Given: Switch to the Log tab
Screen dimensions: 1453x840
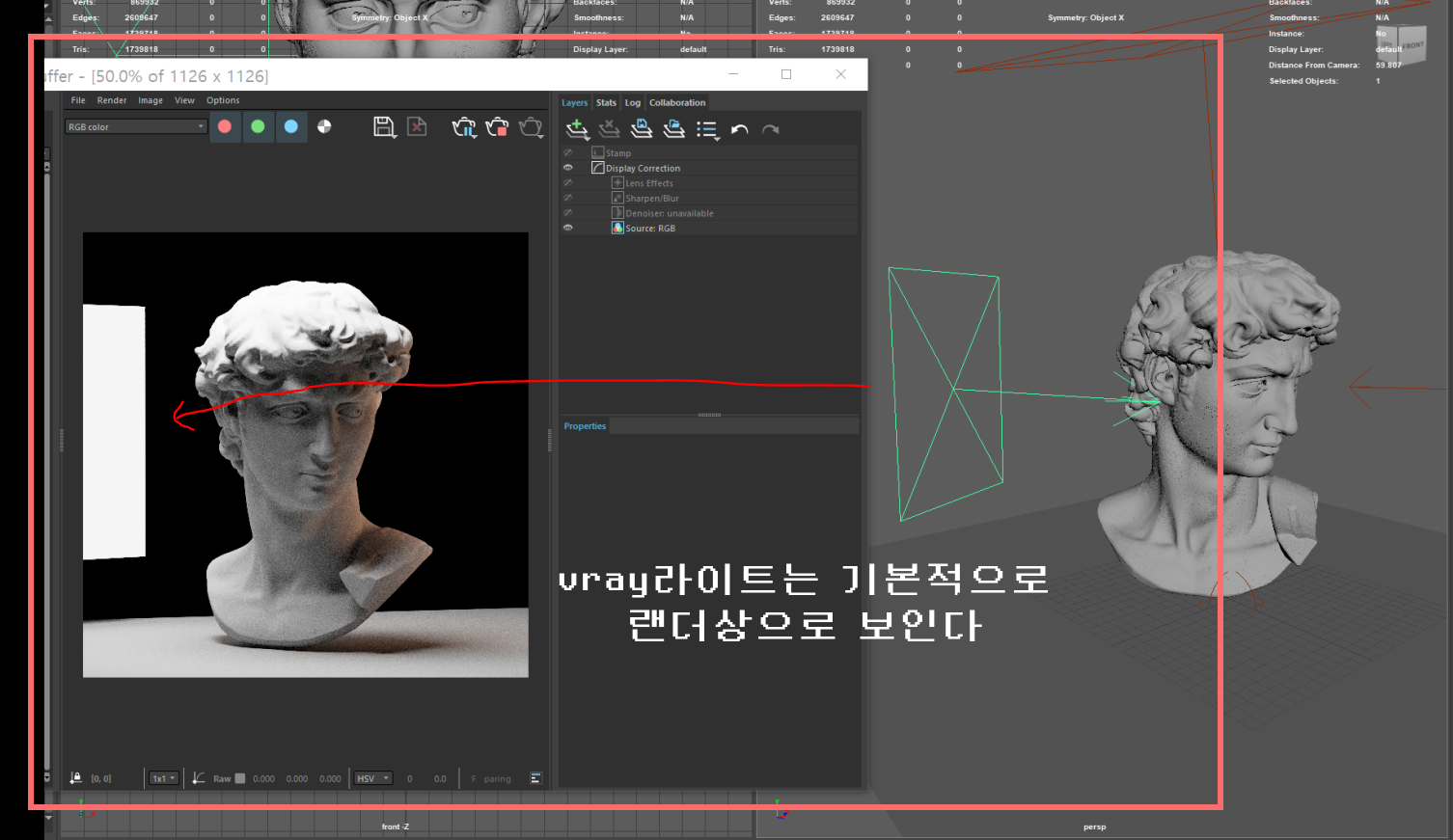Looking at the screenshot, I should click(x=633, y=102).
